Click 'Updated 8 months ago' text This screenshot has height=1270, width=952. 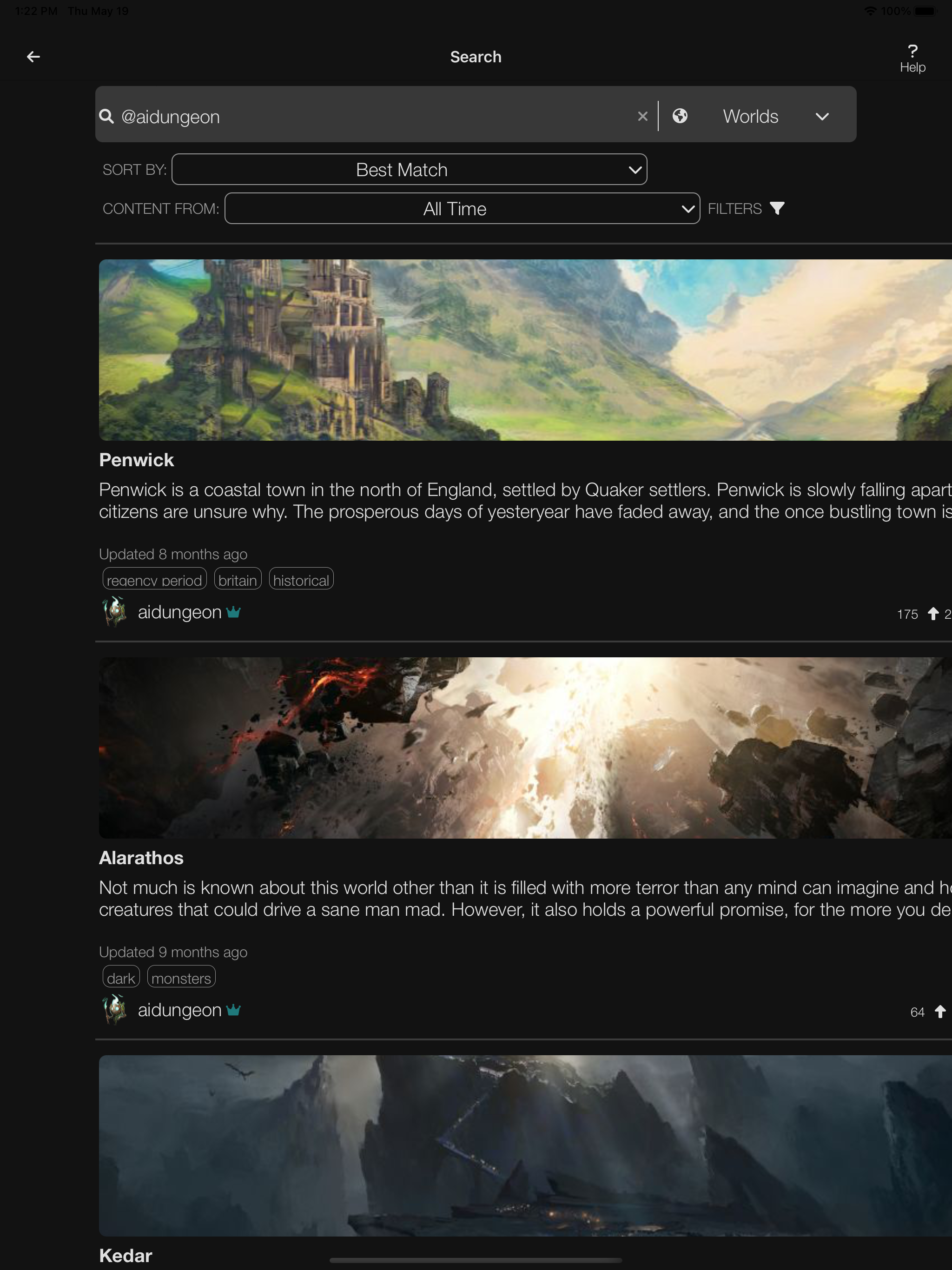click(173, 554)
